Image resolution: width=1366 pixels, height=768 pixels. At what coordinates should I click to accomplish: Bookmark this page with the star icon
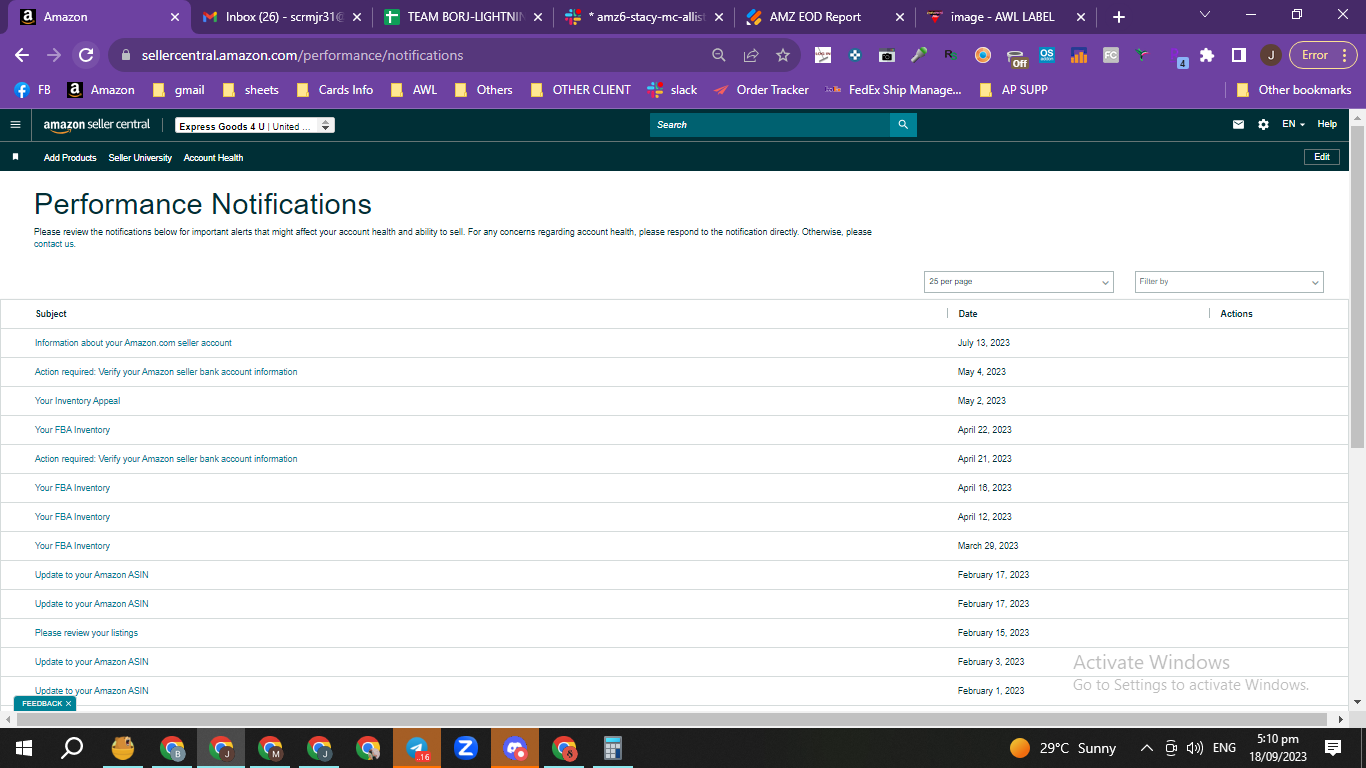(783, 56)
